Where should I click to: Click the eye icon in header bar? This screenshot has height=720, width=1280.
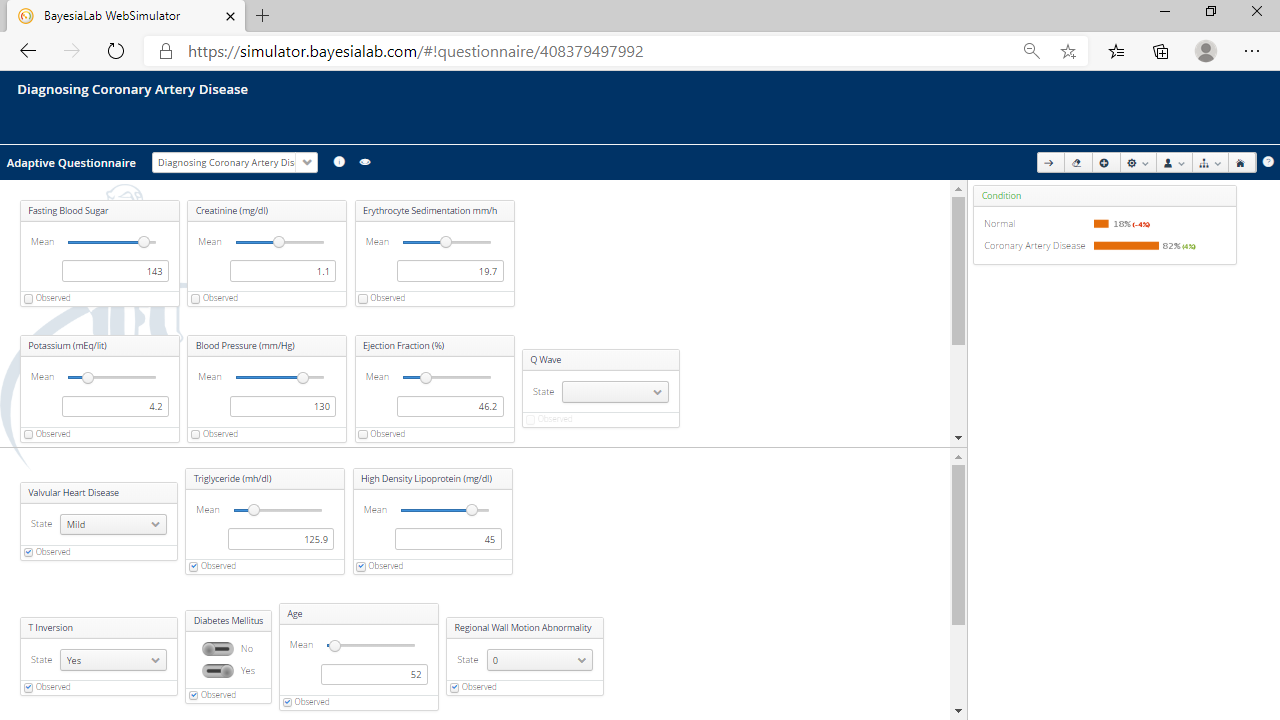tap(365, 162)
